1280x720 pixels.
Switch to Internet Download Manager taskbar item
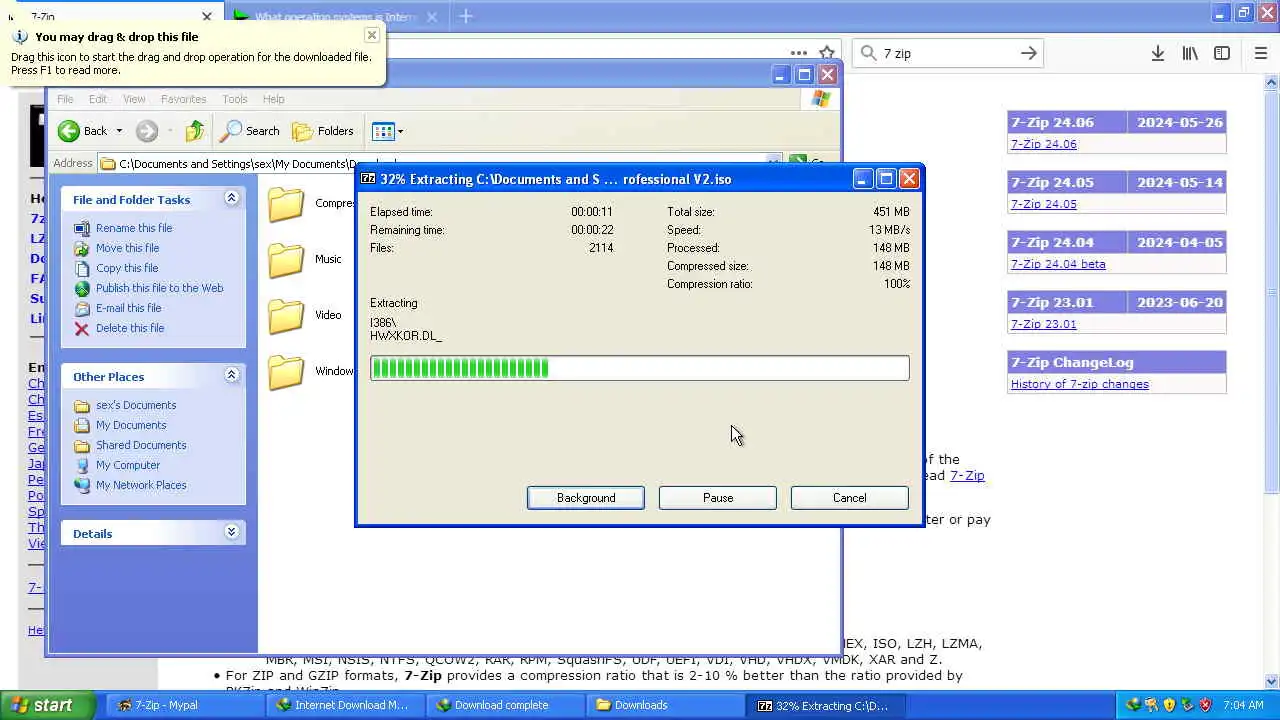343,705
